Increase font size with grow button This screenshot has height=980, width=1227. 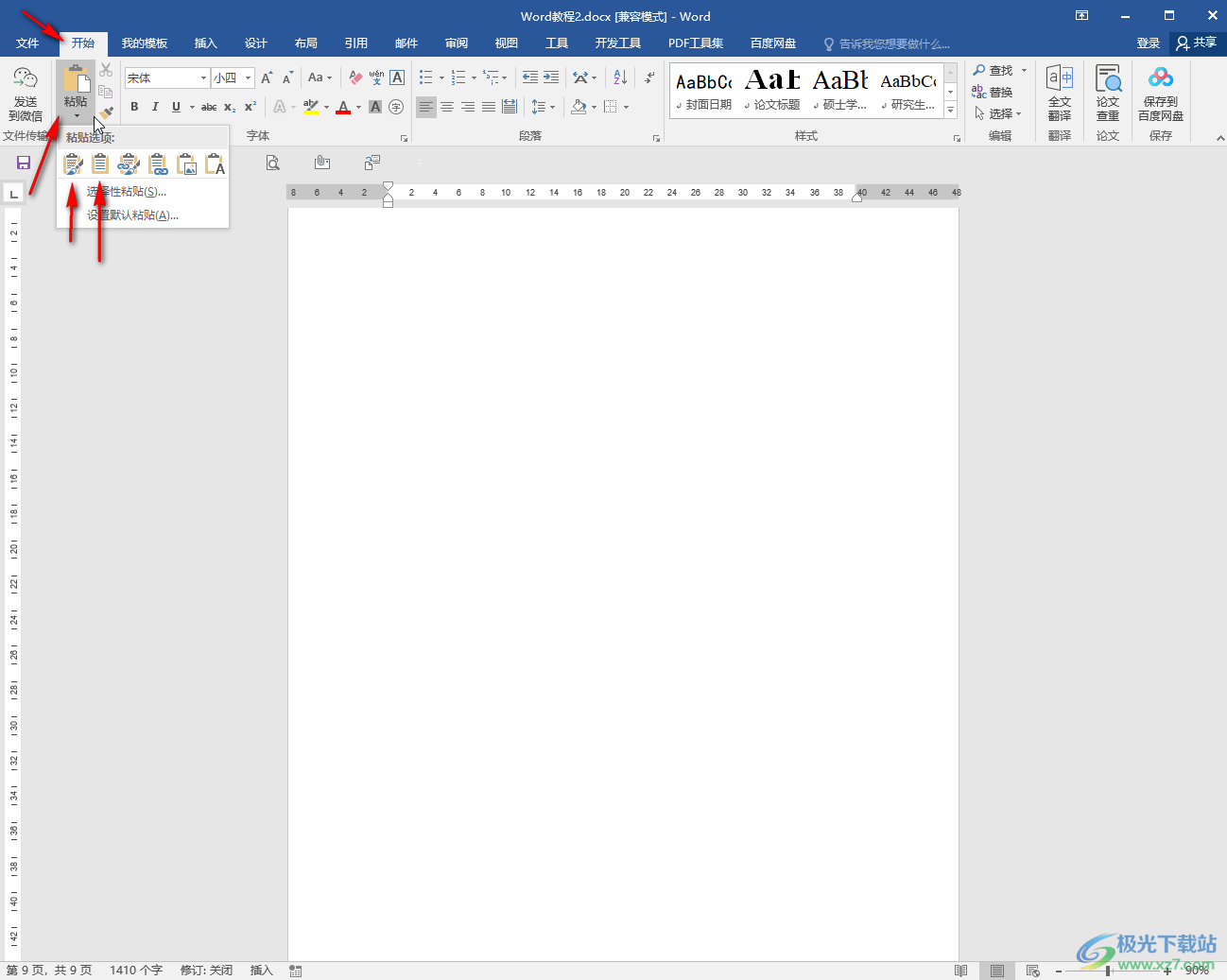(267, 77)
